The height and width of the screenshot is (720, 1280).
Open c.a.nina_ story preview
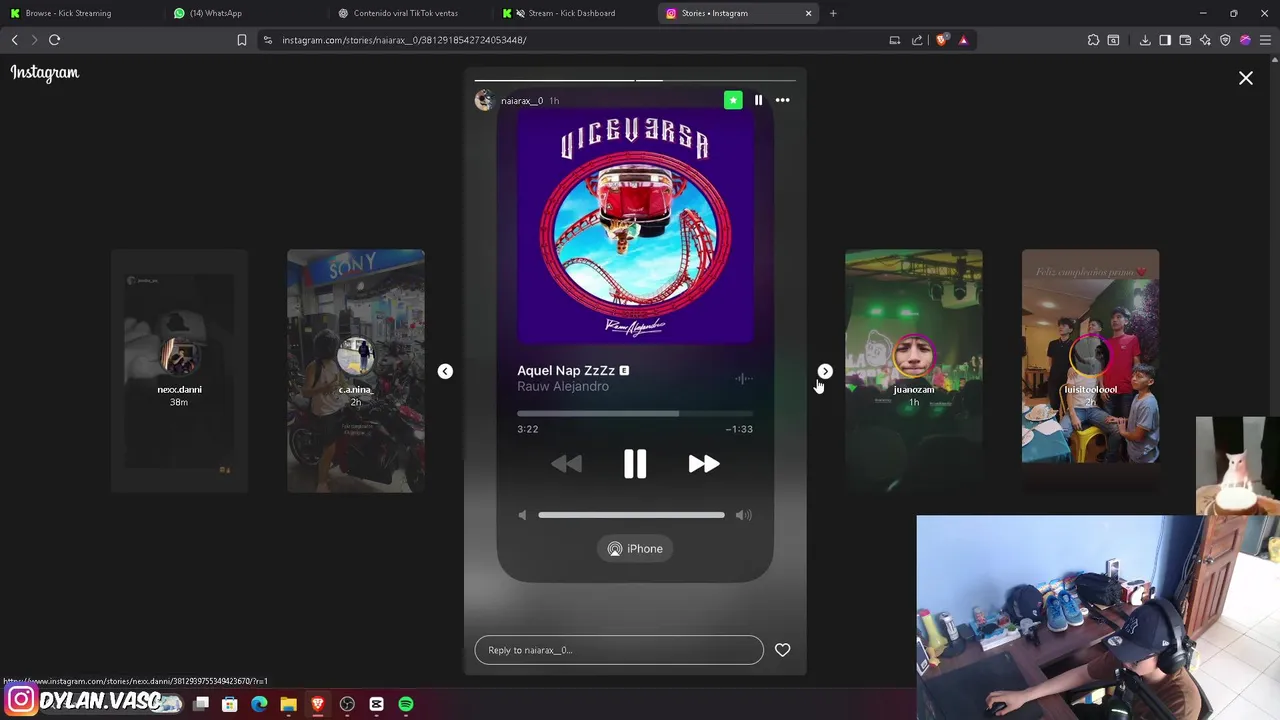pyautogui.click(x=356, y=371)
